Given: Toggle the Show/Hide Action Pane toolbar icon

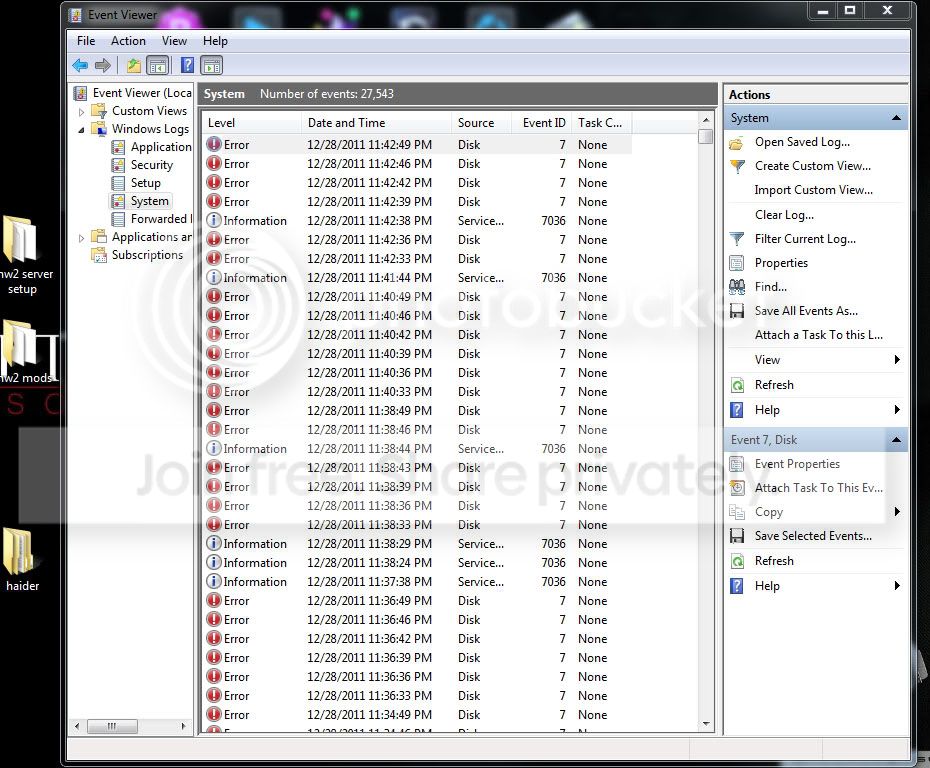Looking at the screenshot, I should tap(212, 65).
